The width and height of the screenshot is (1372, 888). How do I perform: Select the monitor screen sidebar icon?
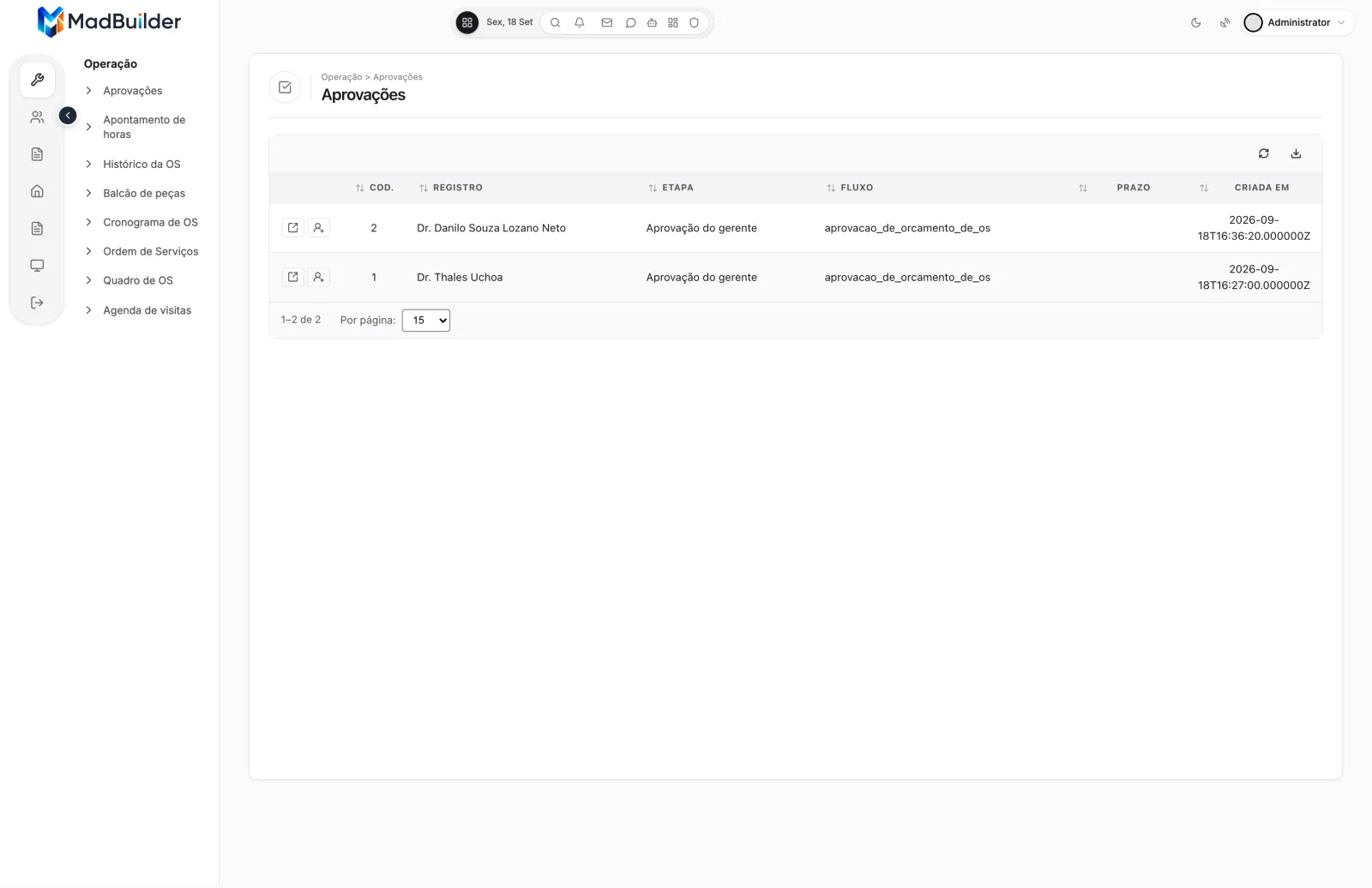(38, 266)
